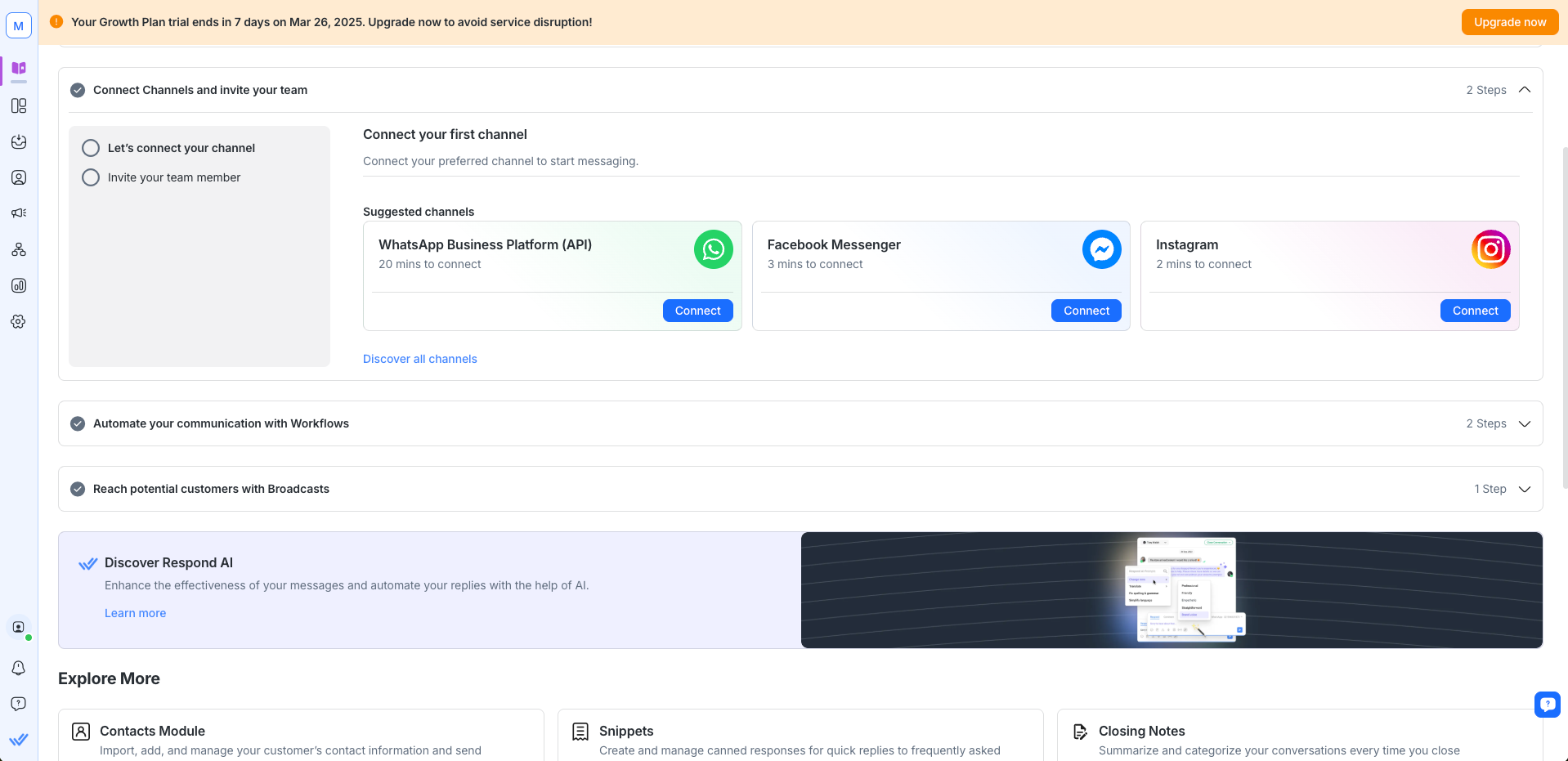Connect the WhatsApp Business Platform channel
Viewport: 1568px width, 761px height.
[x=697, y=311]
